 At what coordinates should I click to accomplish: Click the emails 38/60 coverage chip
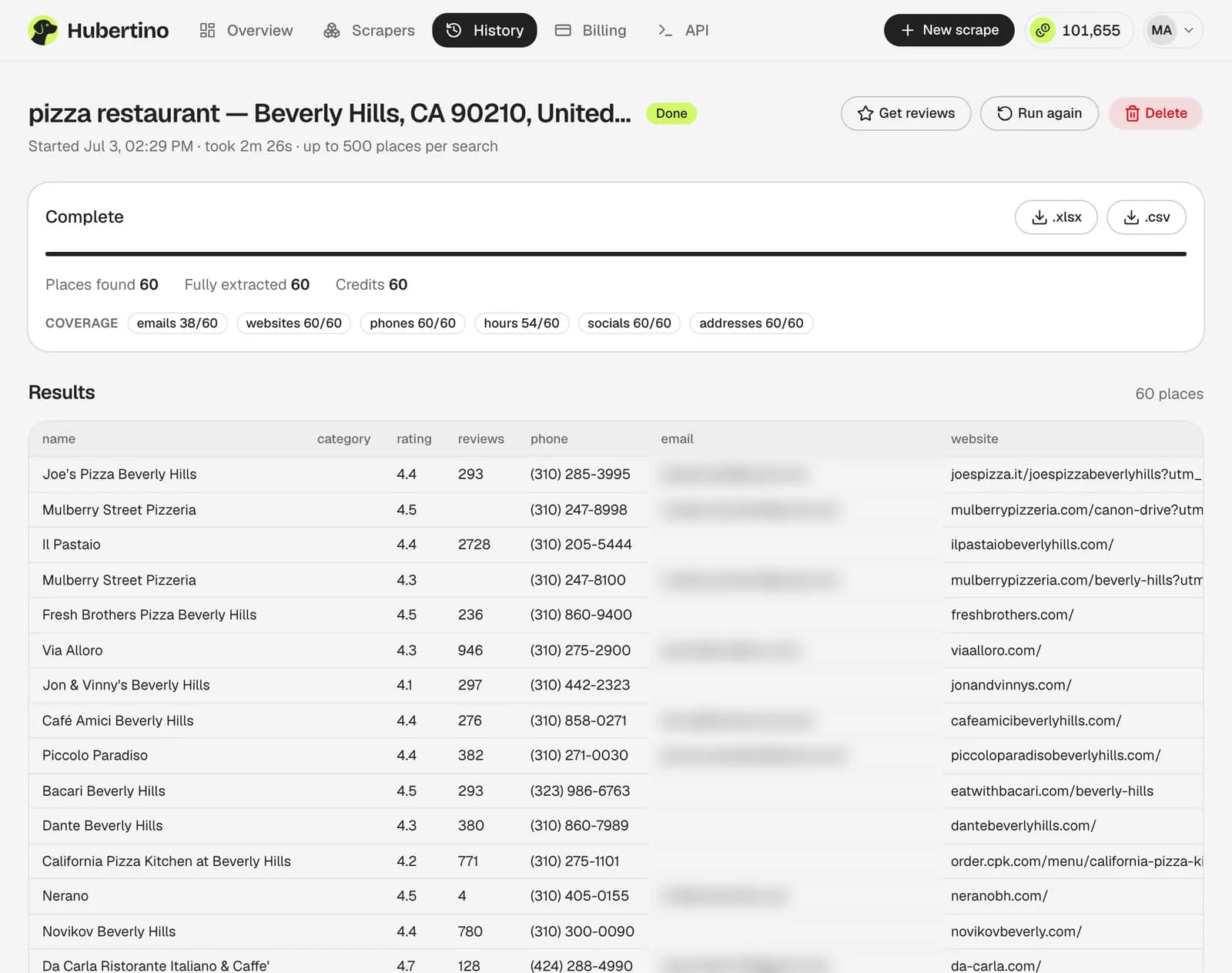coord(177,323)
